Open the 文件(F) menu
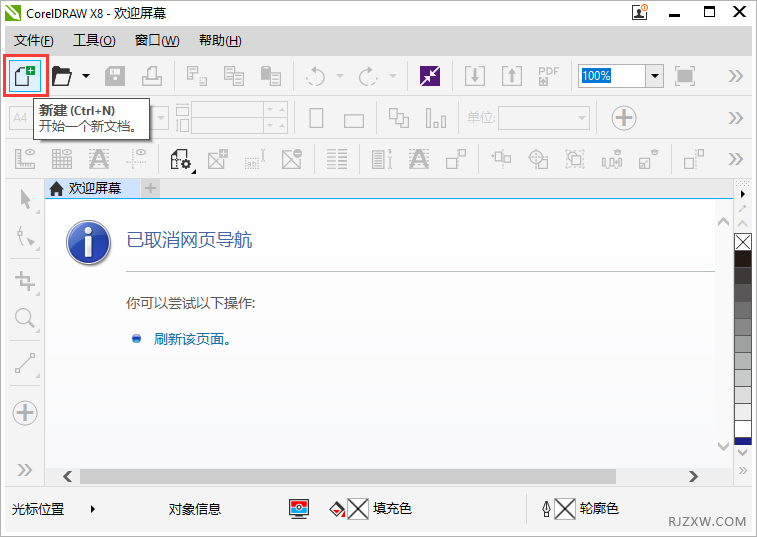 (x=34, y=40)
